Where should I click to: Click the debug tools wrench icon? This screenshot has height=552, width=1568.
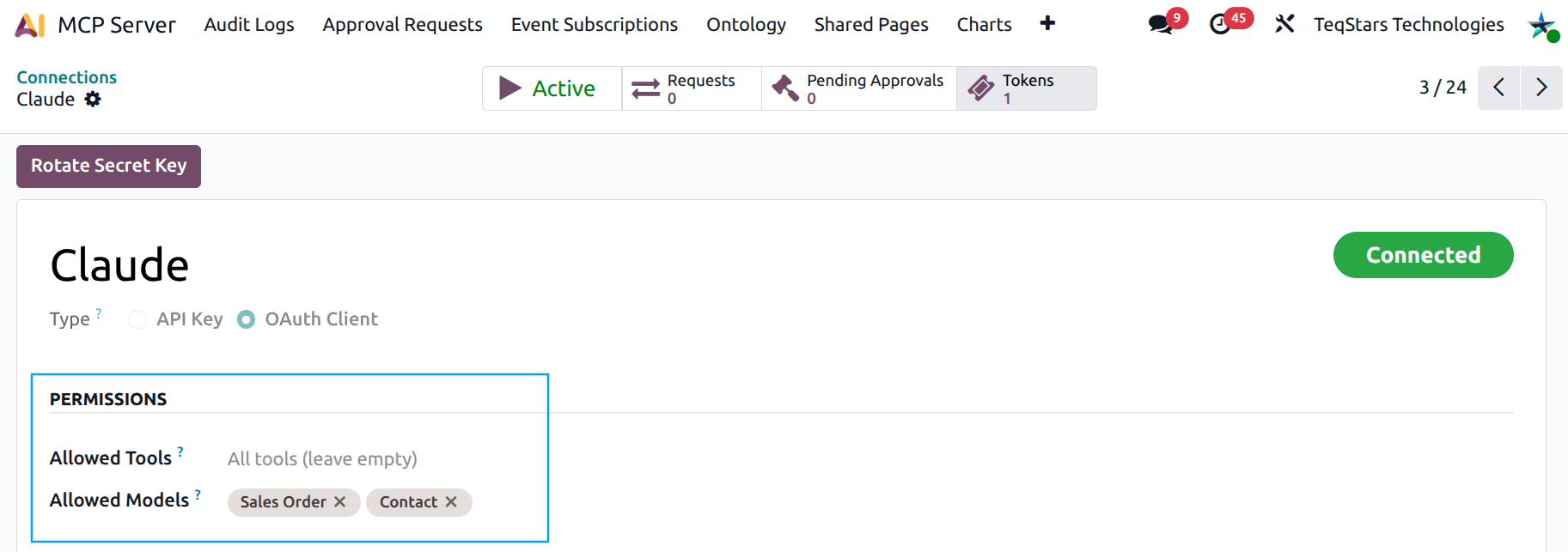coord(1284,24)
